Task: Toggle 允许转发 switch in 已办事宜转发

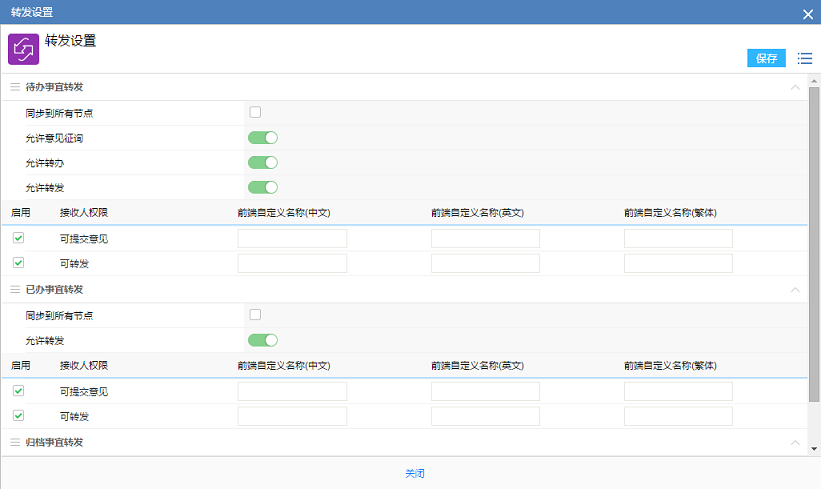Action: pos(263,340)
